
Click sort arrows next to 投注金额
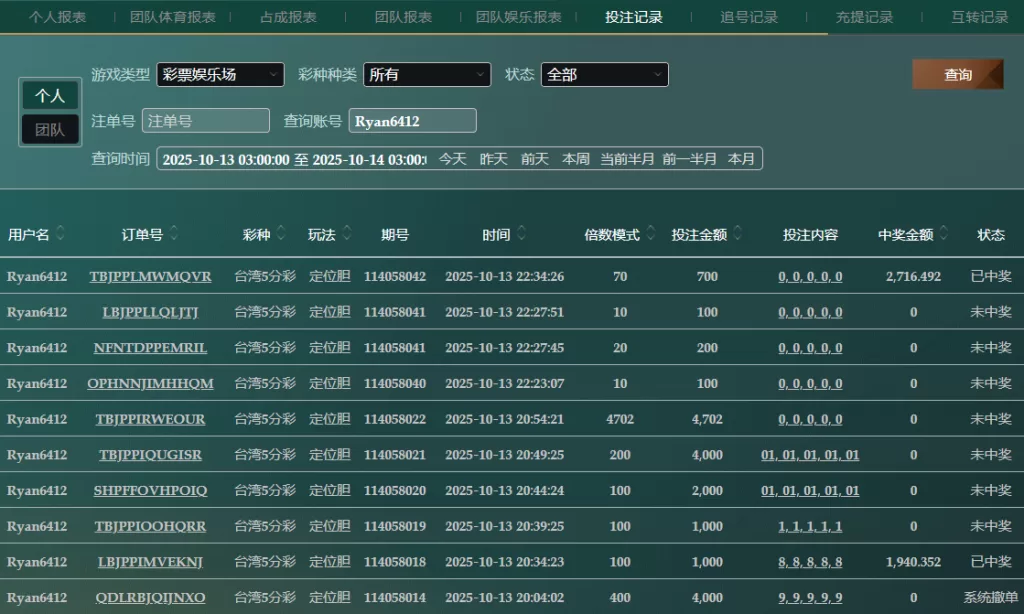[738, 234]
